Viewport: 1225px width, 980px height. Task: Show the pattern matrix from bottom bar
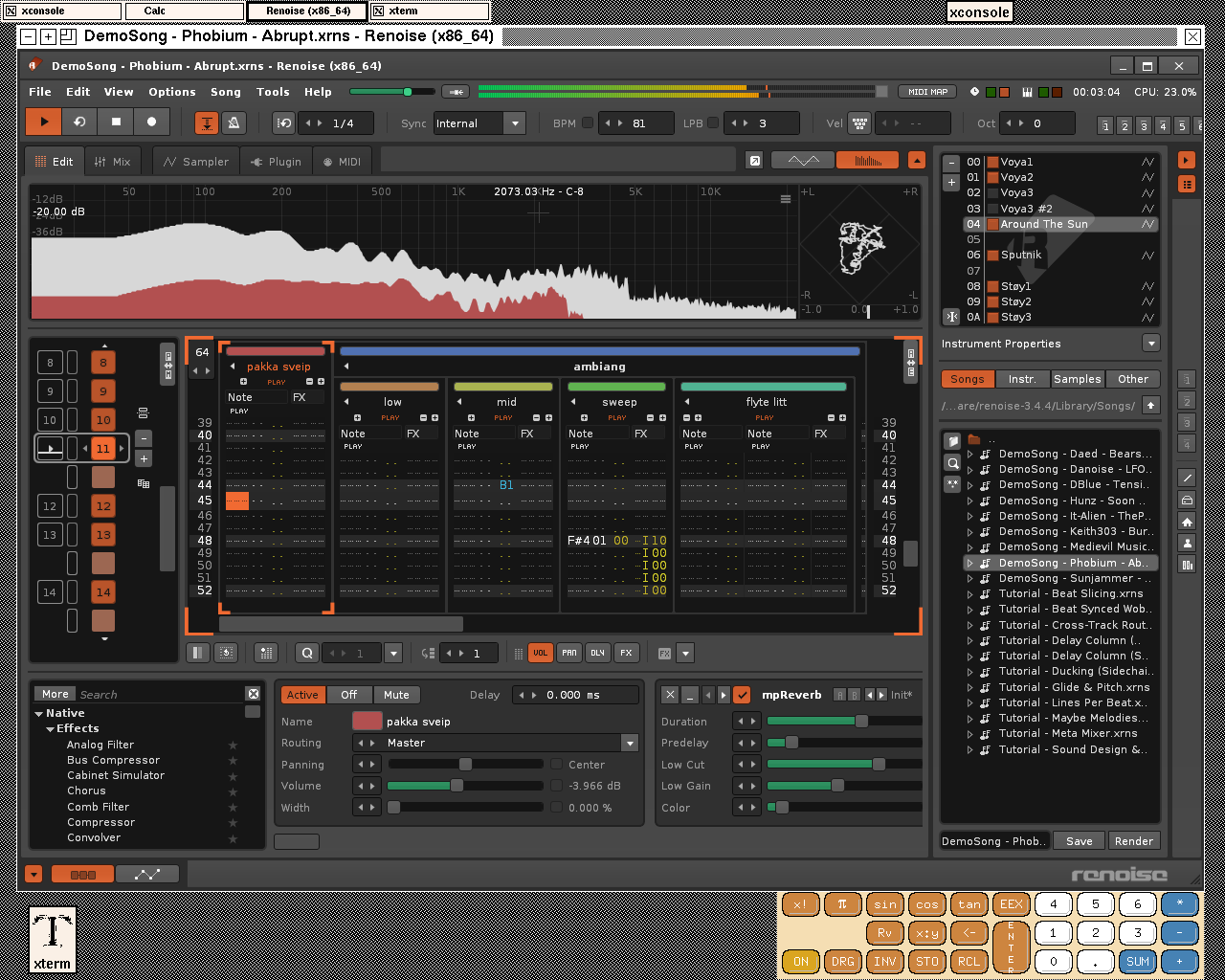(82, 874)
